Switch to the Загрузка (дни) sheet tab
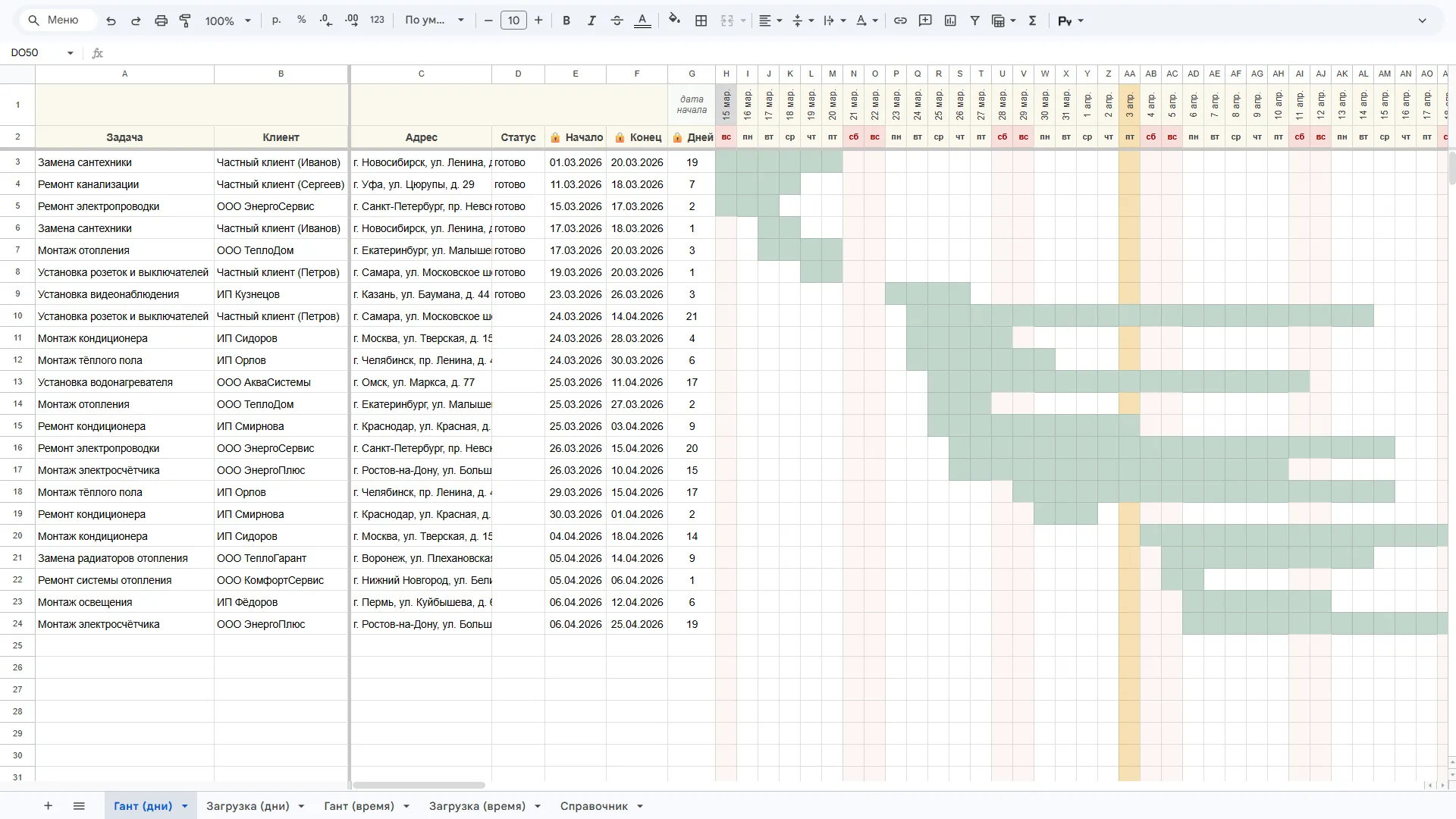The height and width of the screenshot is (819, 1456). pos(247,806)
